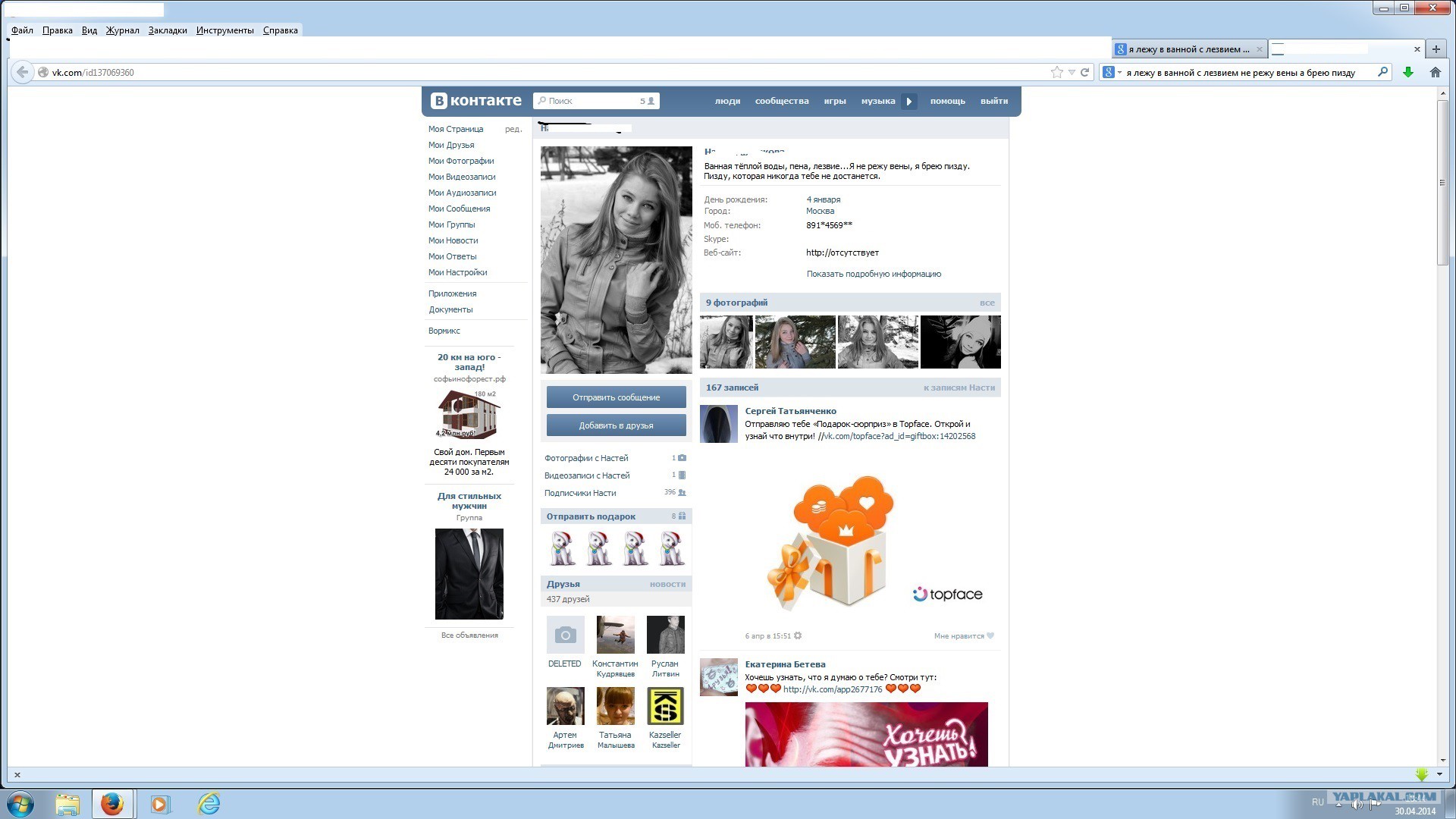
Task: Open Internet Explorer from taskbar
Action: point(209,804)
